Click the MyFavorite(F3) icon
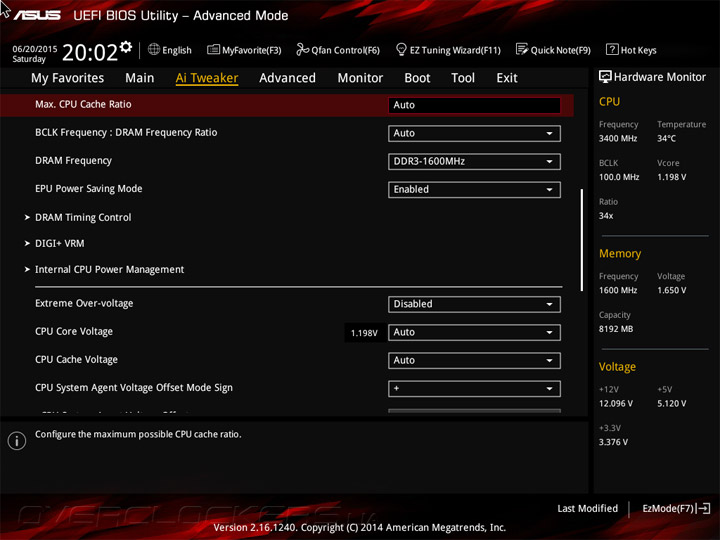This screenshot has height=540, width=720. [213, 49]
